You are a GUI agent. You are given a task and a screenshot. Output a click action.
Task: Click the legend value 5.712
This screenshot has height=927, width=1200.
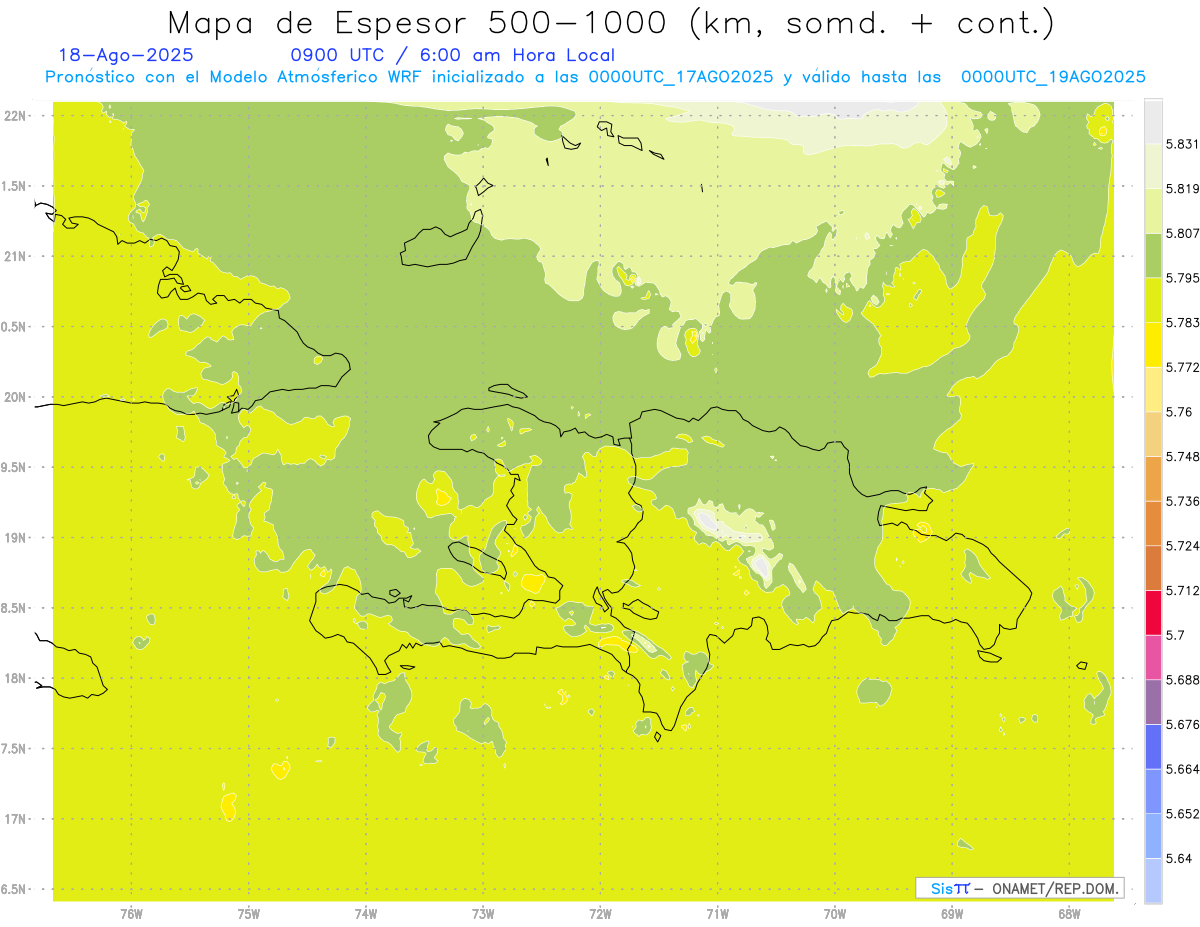(1182, 590)
